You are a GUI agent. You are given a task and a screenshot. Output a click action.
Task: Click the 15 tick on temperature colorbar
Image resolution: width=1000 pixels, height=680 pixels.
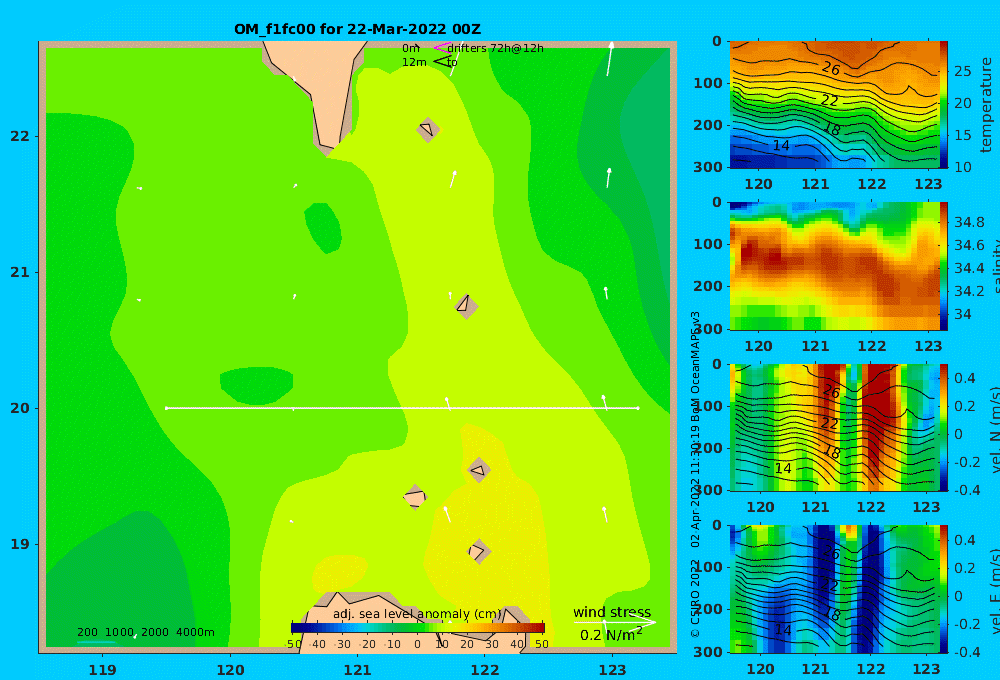(962, 135)
